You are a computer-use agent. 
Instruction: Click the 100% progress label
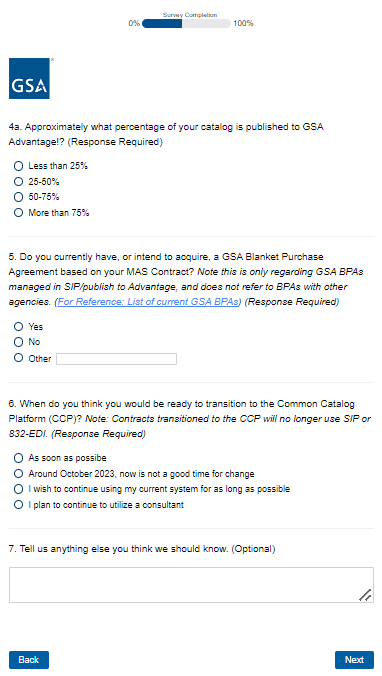coord(243,24)
